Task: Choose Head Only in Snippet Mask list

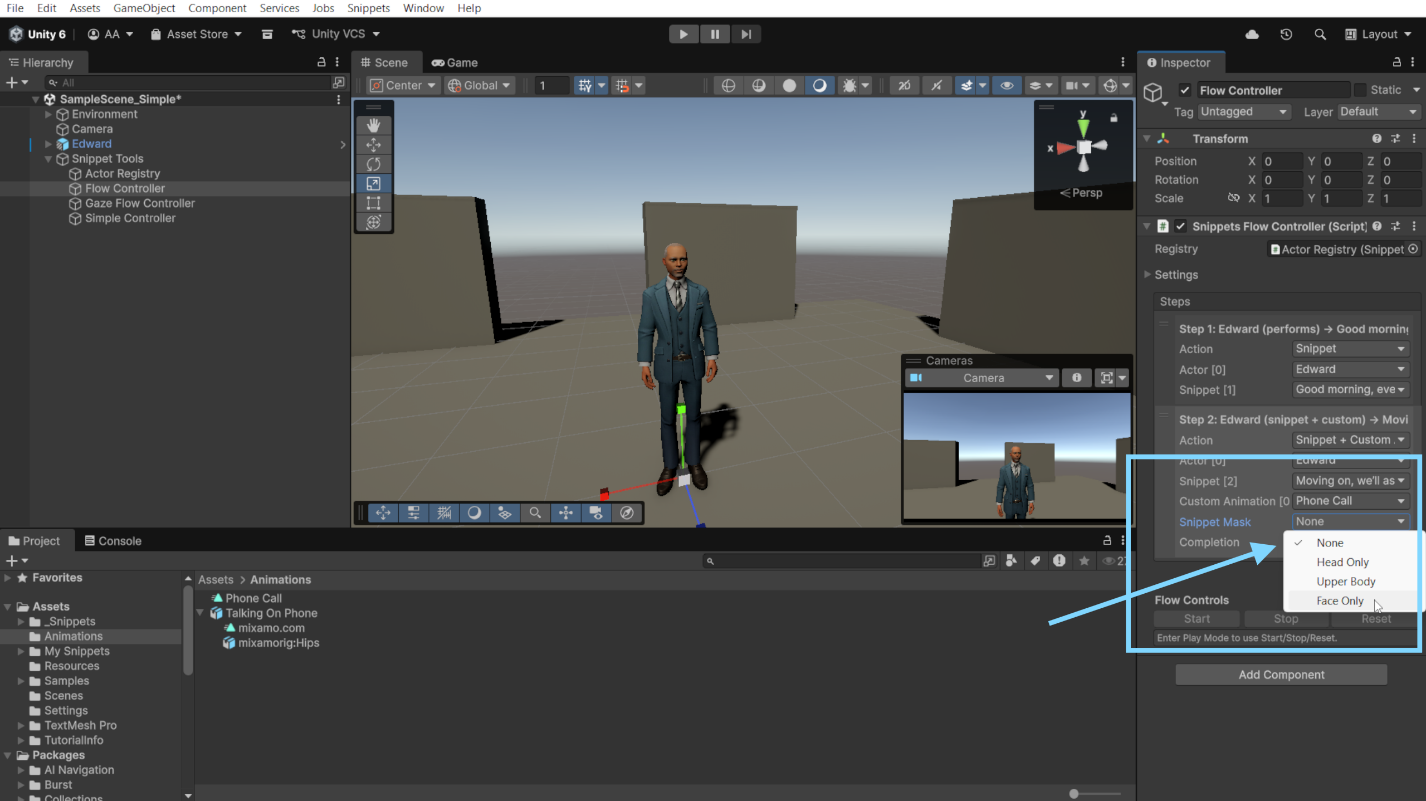Action: [x=1342, y=562]
